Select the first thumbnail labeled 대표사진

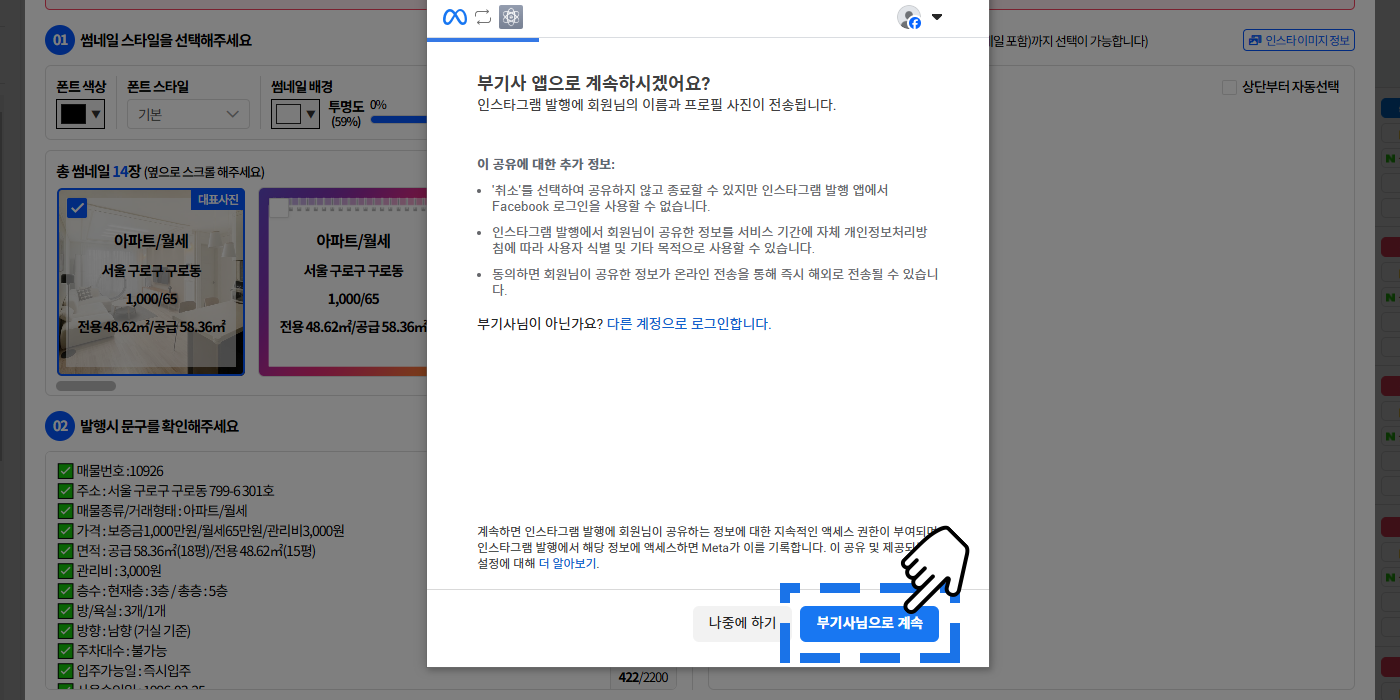[x=151, y=282]
